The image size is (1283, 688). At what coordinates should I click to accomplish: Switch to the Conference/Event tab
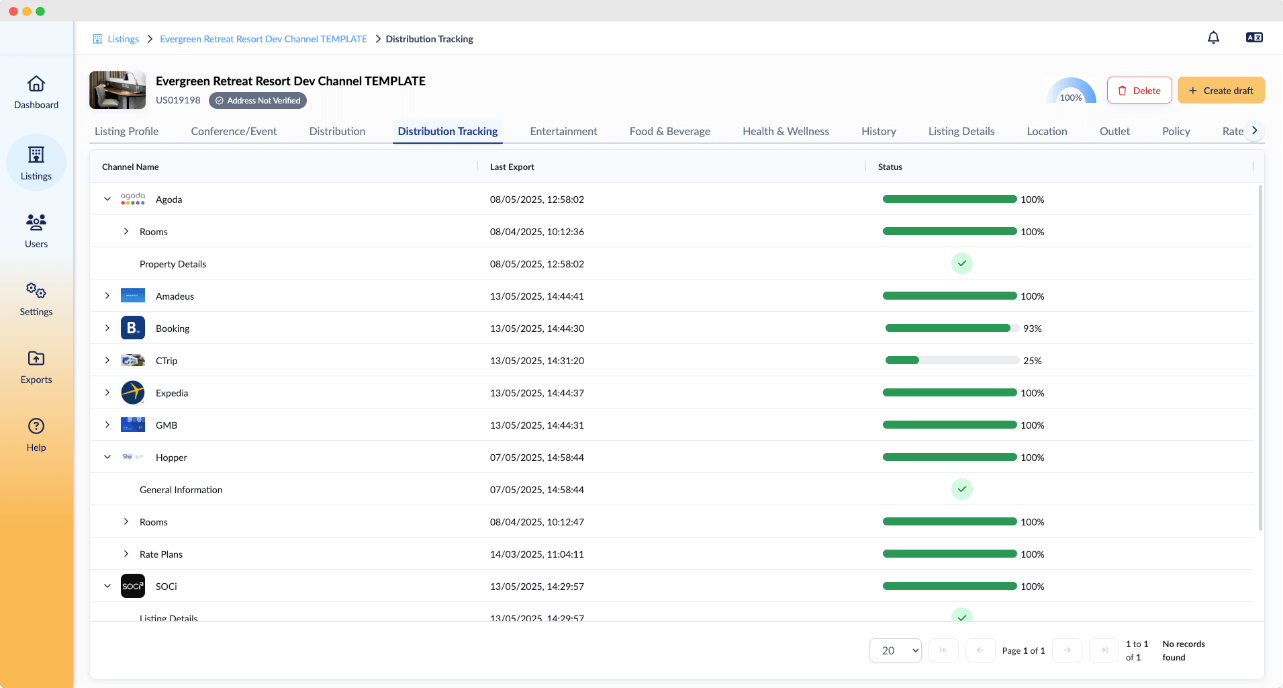coord(234,131)
